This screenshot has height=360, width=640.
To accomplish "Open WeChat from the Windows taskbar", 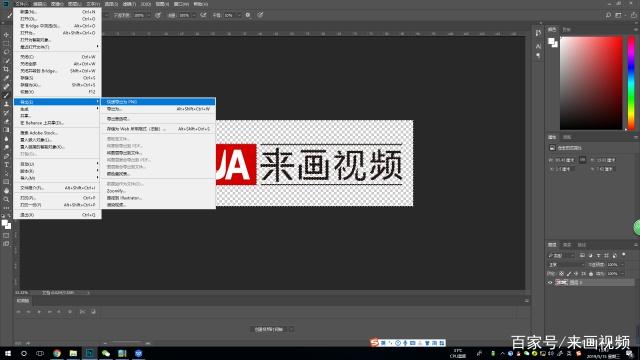I will click(x=106, y=353).
